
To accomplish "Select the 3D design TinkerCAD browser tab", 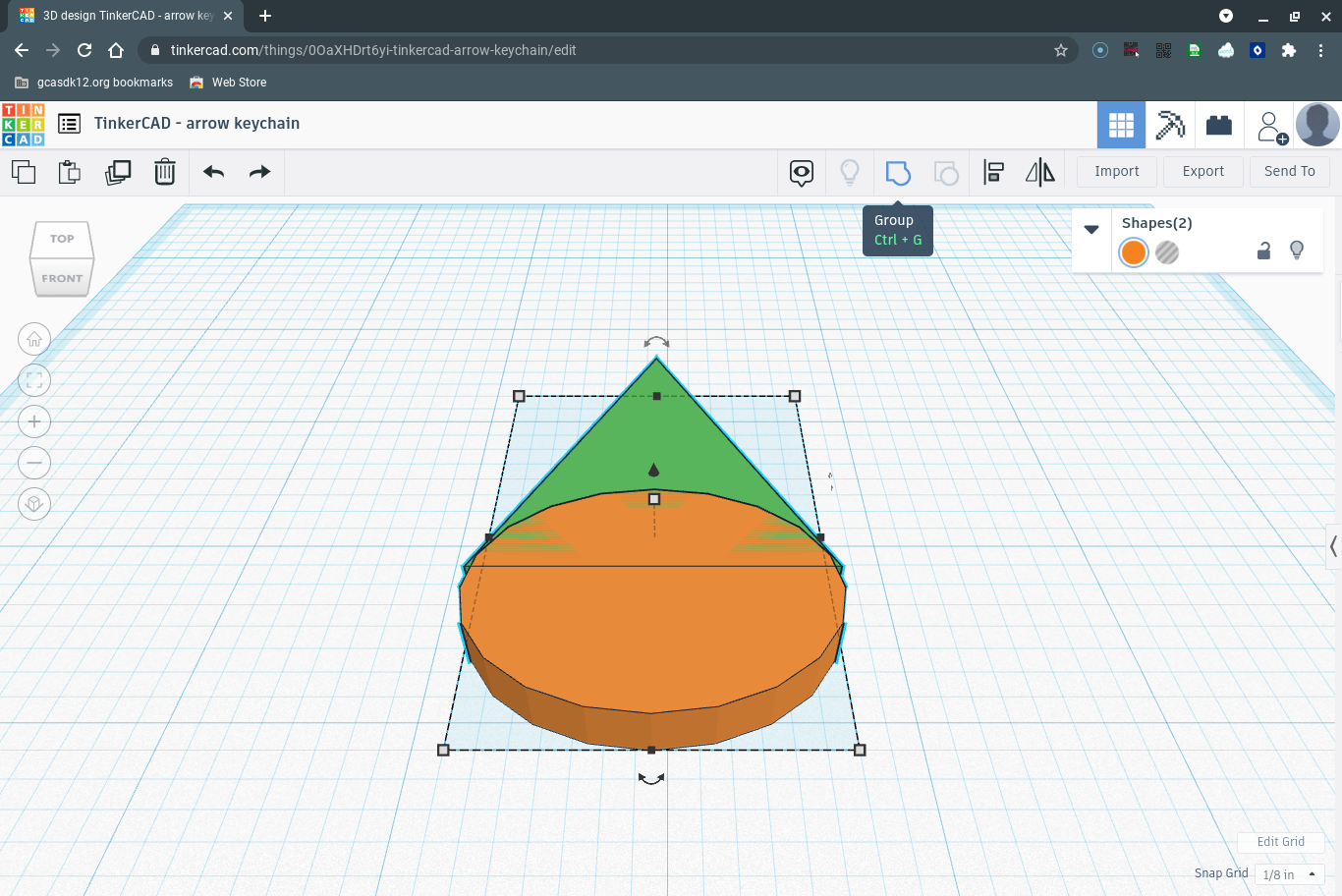I will (126, 16).
